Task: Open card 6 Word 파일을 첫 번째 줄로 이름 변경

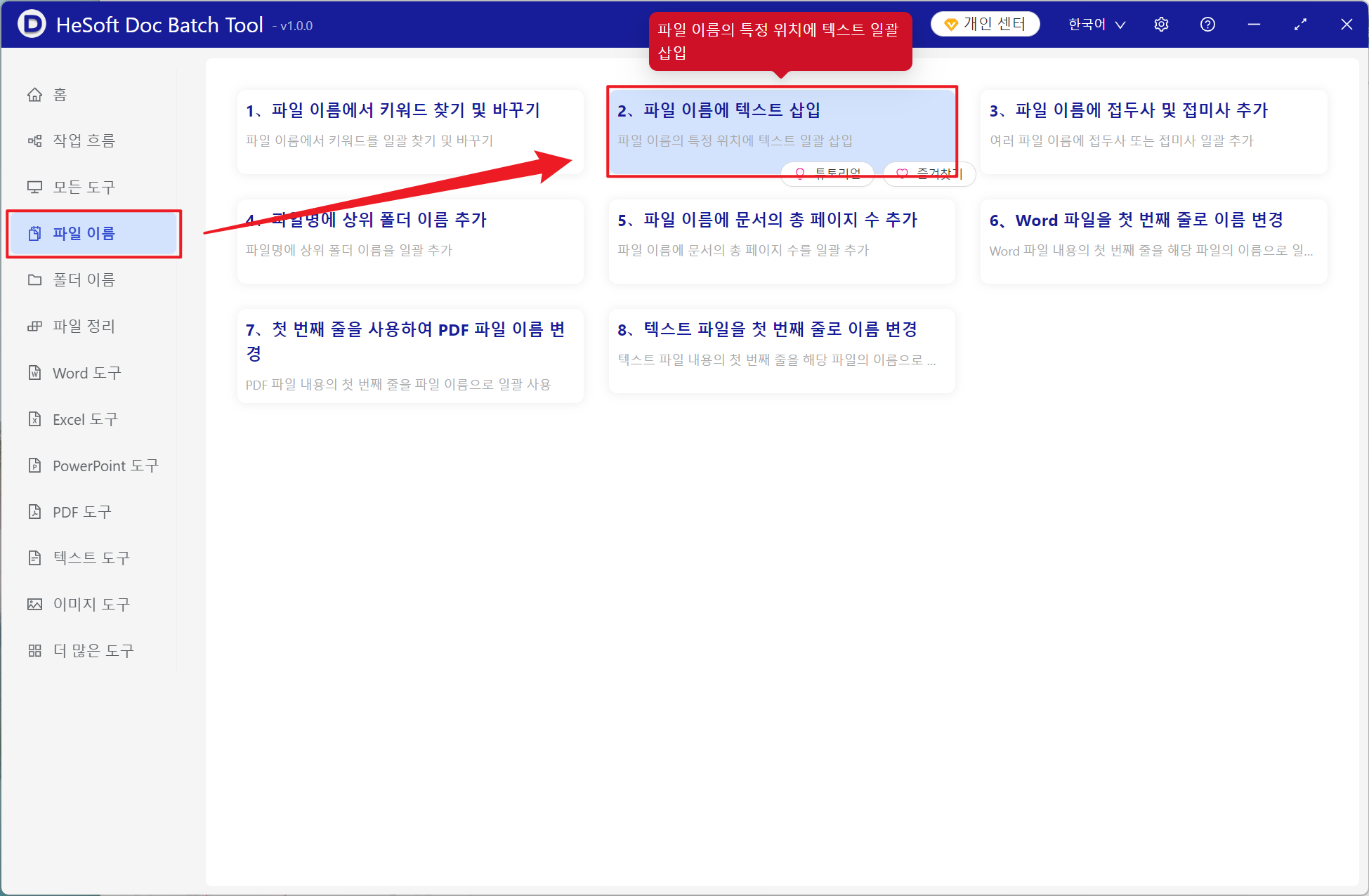Action: click(x=1154, y=241)
